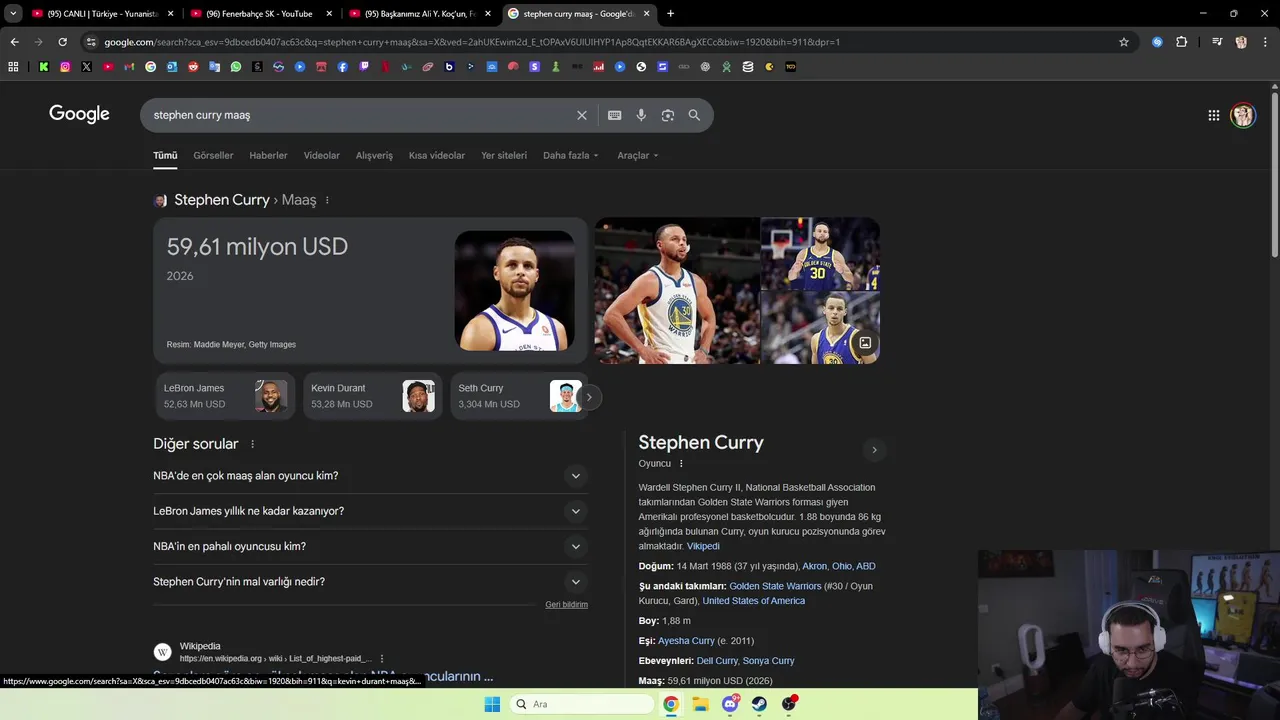Open the 'Araçlar' dropdown
Image resolution: width=1280 pixels, height=720 pixels.
(x=638, y=155)
